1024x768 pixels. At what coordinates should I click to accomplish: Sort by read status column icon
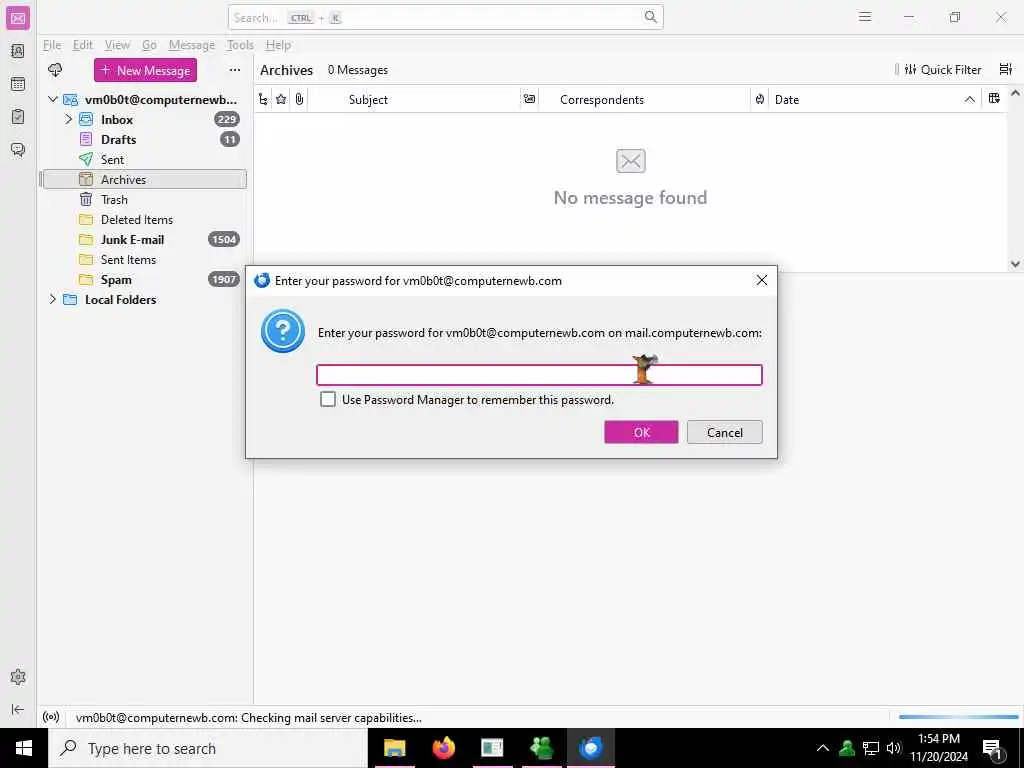coord(530,99)
